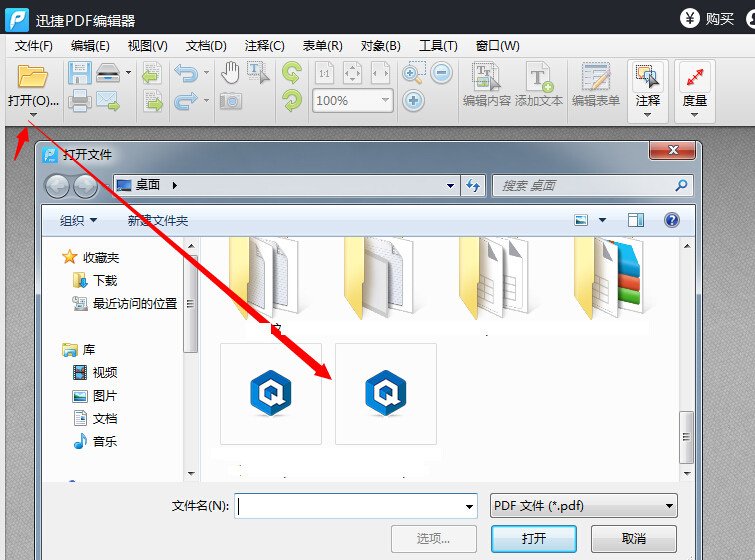Click the Fit width icon
This screenshot has height=560, width=755.
click(x=380, y=73)
